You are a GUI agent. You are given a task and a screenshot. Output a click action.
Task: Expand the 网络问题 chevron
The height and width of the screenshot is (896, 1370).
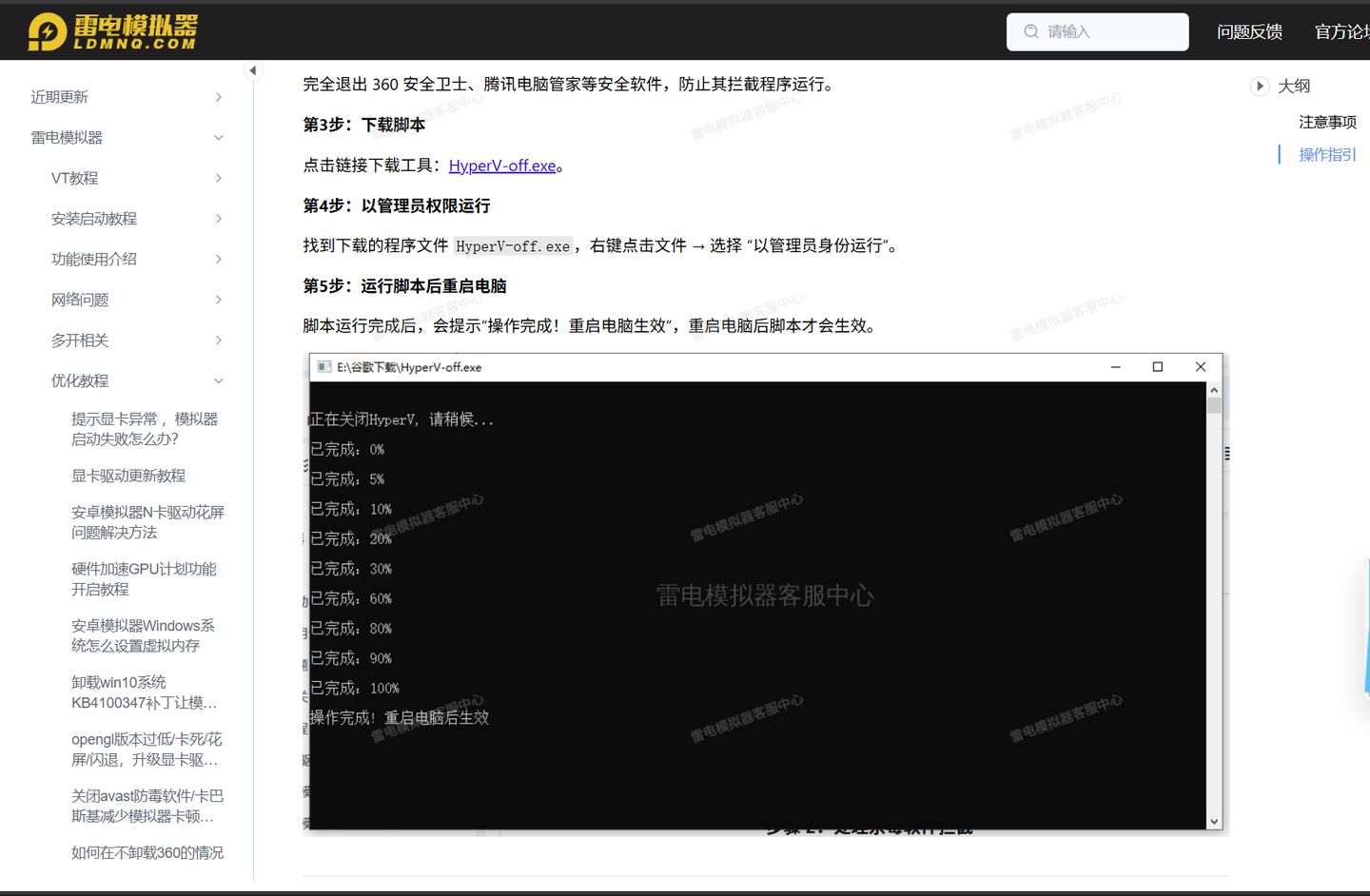pyautogui.click(x=219, y=300)
